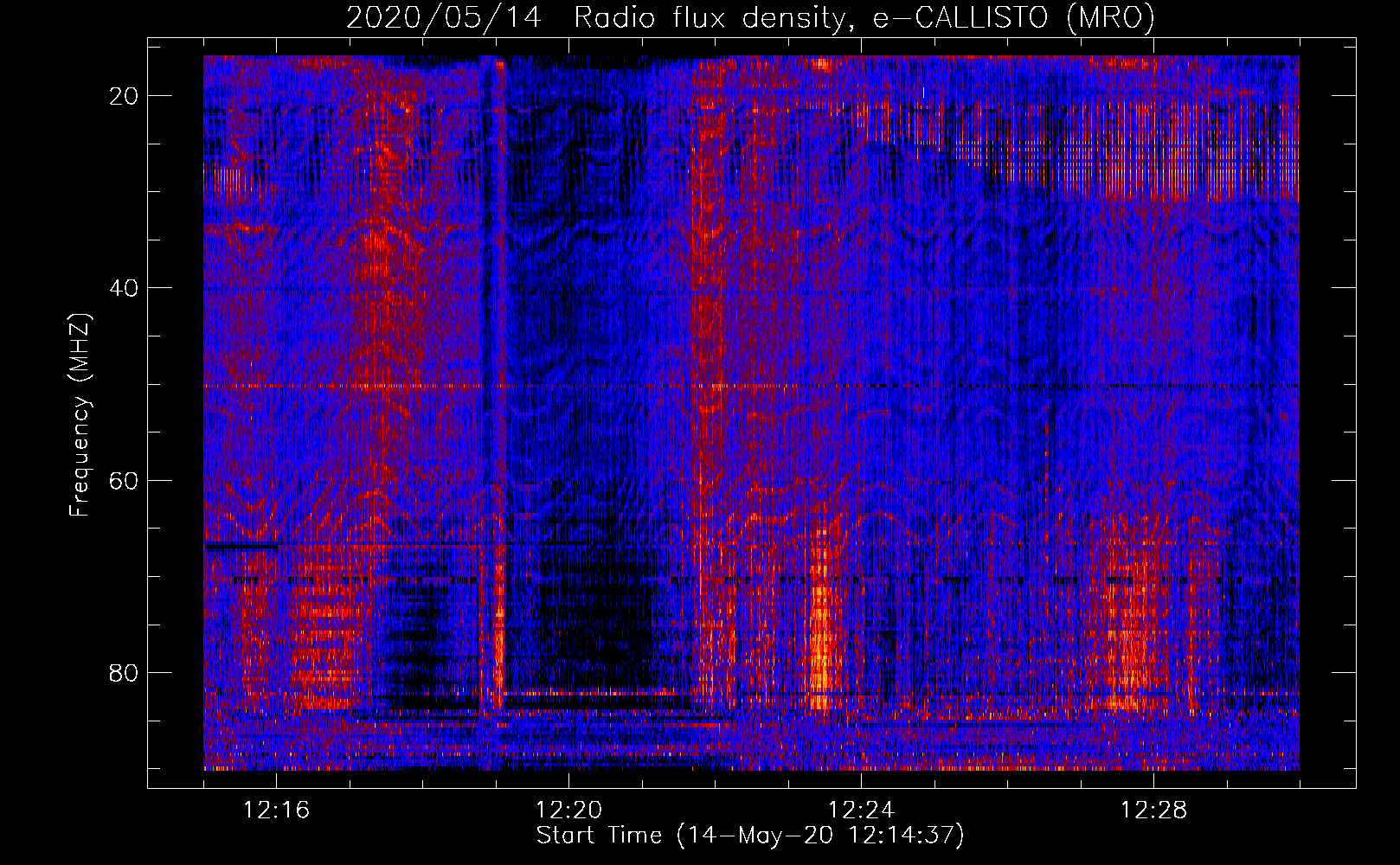Click the 80 frequency tick label
Screen dimensions: 1400x865
125,672
